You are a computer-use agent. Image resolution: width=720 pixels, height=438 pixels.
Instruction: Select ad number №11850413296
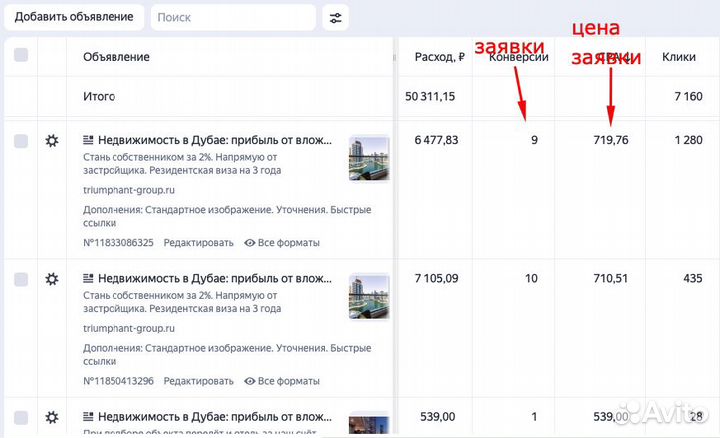(x=118, y=381)
